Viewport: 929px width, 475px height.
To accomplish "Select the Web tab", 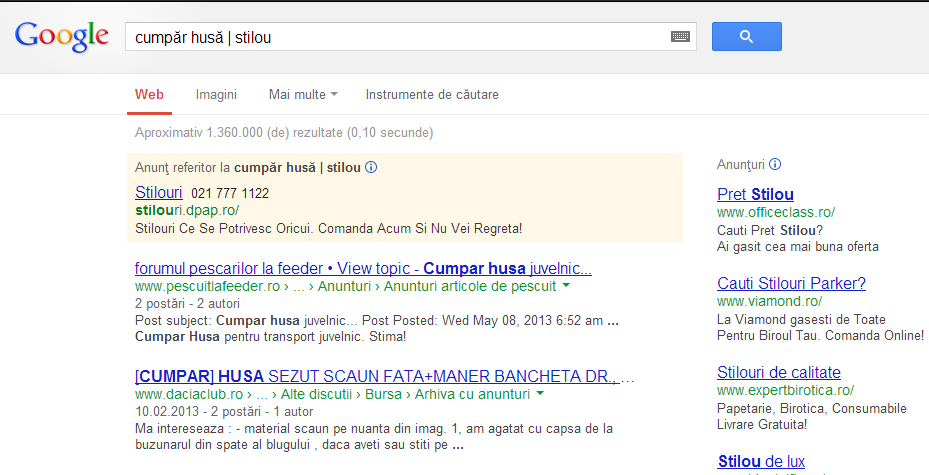I will coord(149,95).
